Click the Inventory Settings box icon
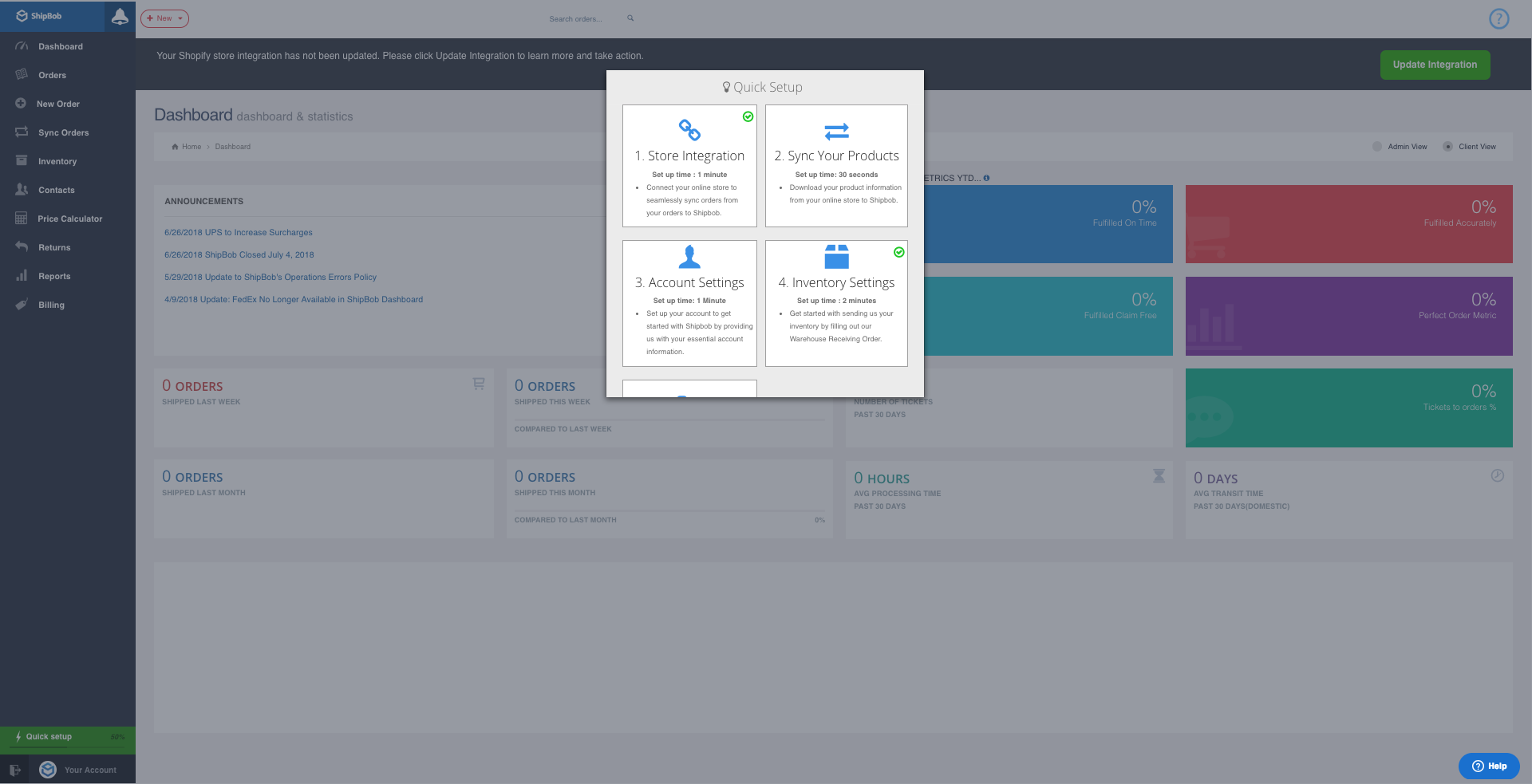This screenshot has width=1532, height=784. click(x=836, y=257)
